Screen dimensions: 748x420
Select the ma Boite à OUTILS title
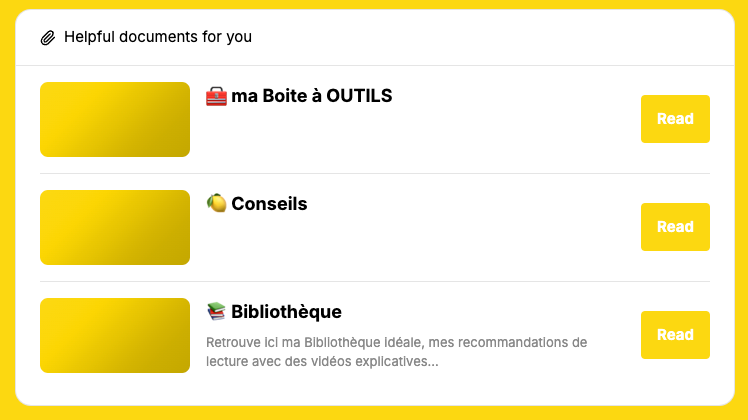(x=312, y=96)
